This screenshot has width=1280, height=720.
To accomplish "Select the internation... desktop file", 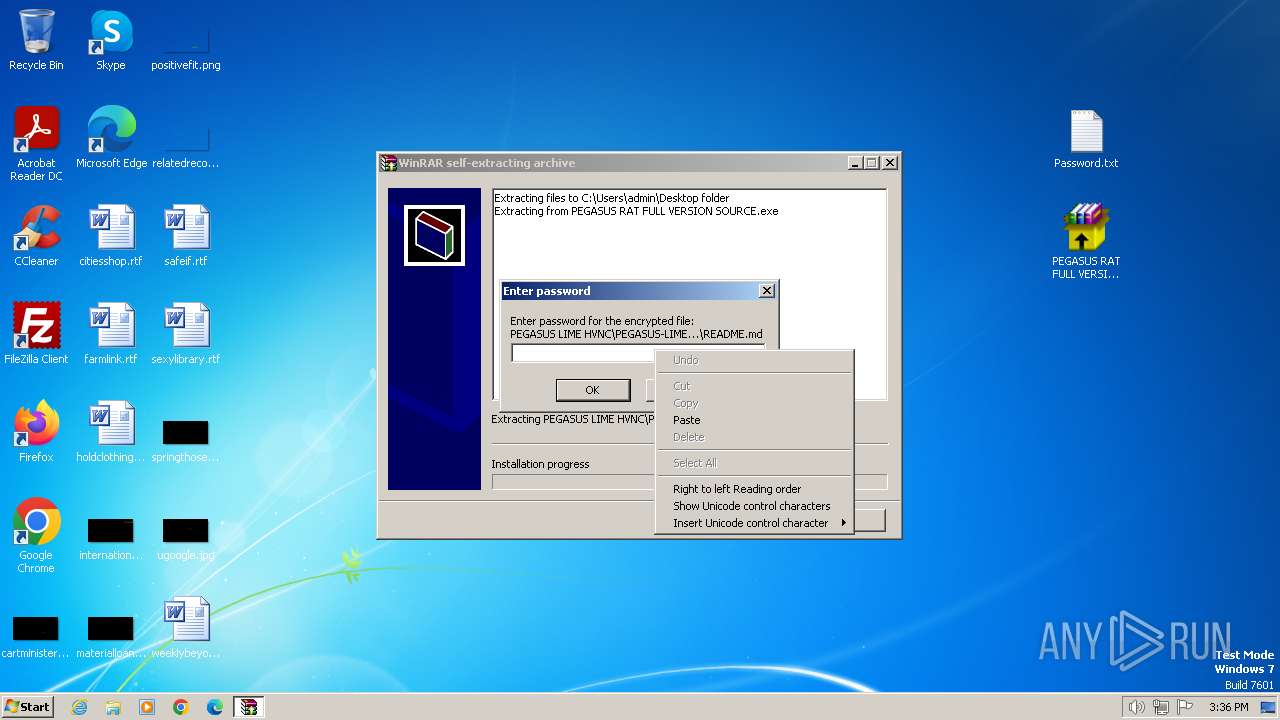I will pyautogui.click(x=111, y=537).
